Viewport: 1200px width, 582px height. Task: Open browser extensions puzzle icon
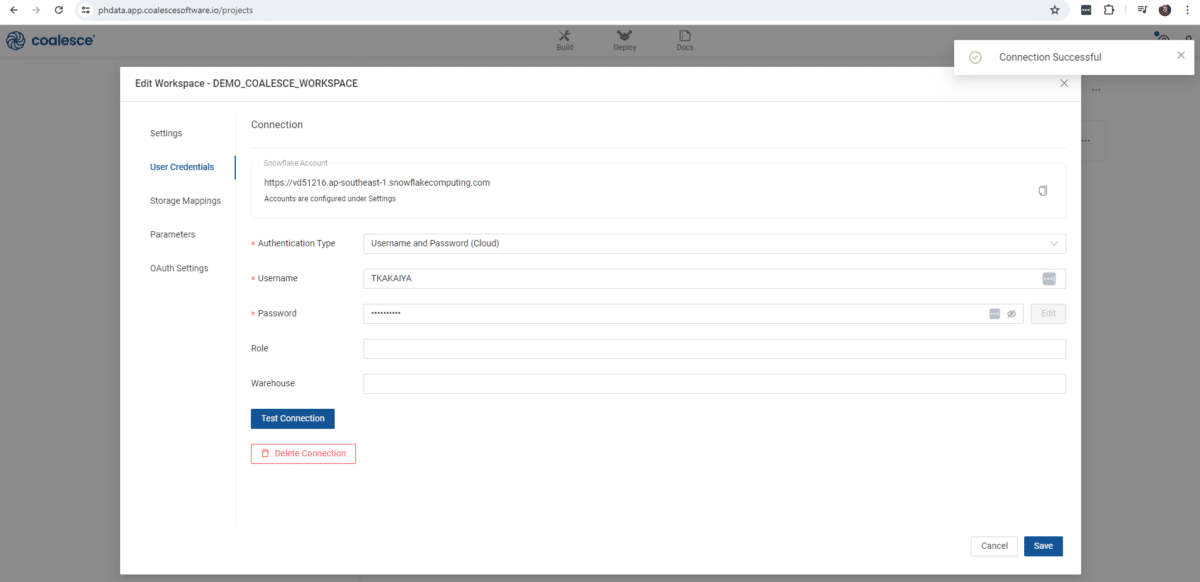pyautogui.click(x=1109, y=10)
